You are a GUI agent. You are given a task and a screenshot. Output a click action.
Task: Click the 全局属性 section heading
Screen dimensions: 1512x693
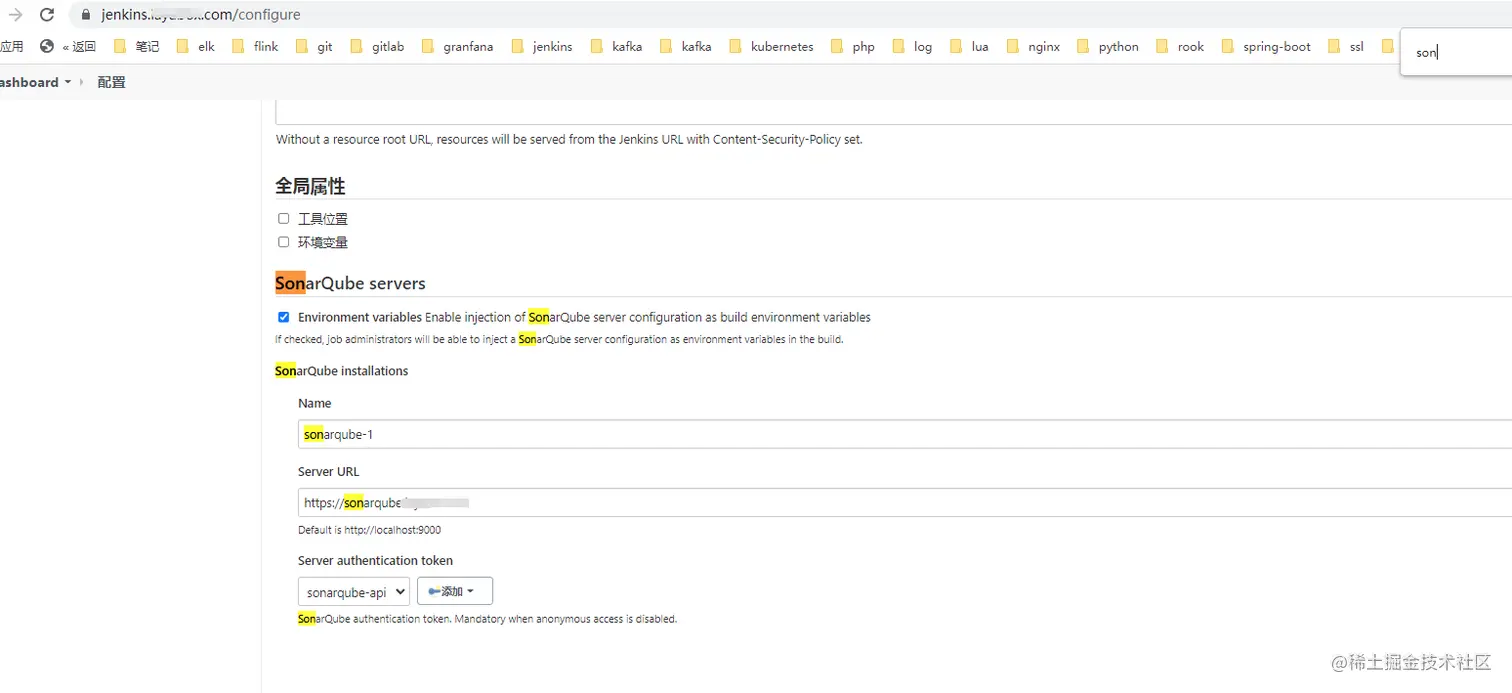coord(310,186)
